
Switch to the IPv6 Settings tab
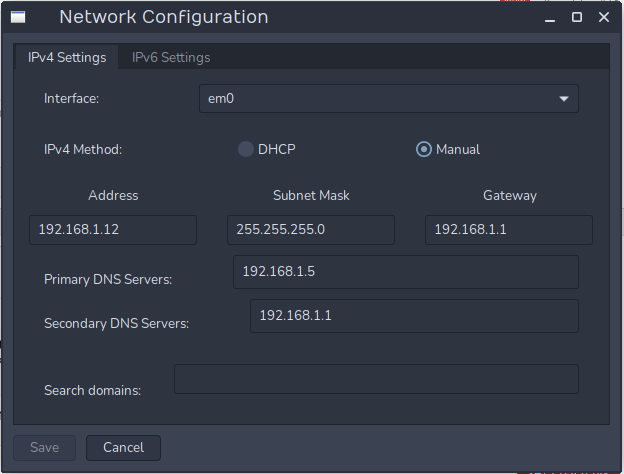pyautogui.click(x=171, y=57)
